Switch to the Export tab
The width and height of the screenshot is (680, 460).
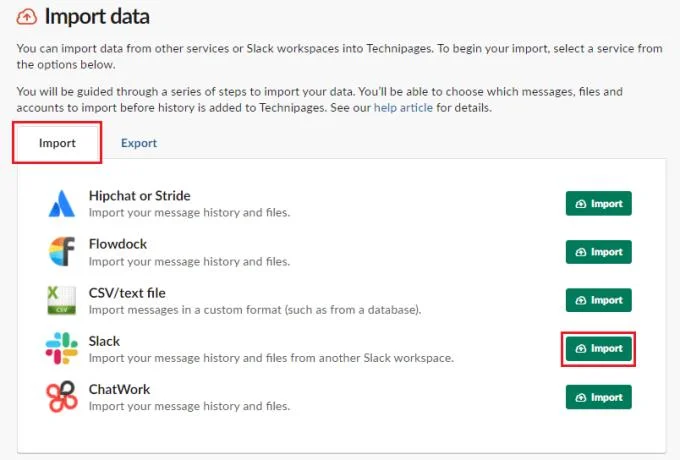tap(139, 143)
